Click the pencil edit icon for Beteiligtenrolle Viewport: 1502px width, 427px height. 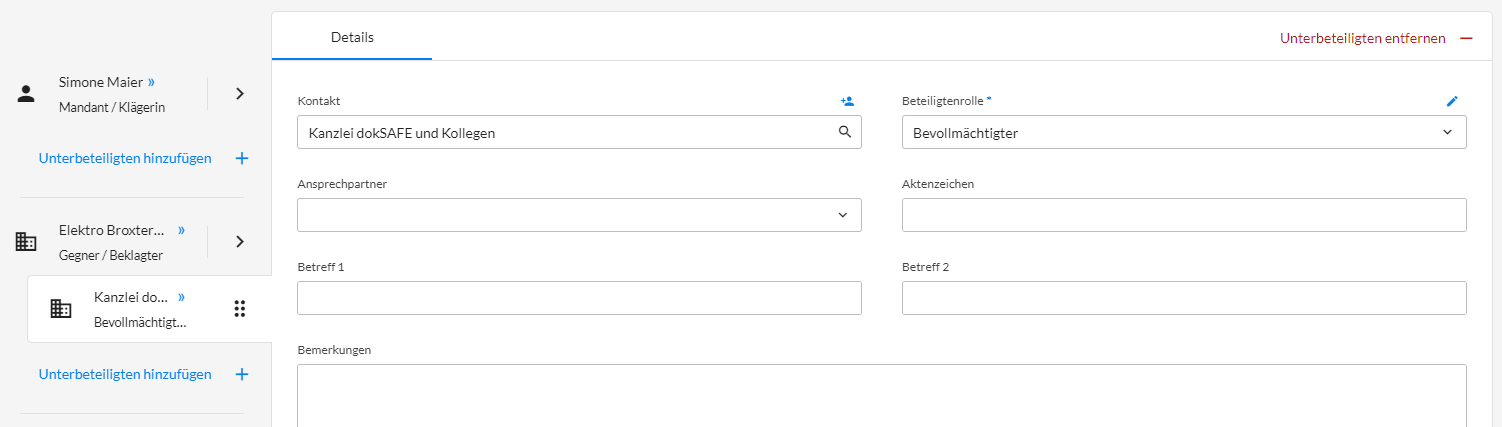(1452, 101)
